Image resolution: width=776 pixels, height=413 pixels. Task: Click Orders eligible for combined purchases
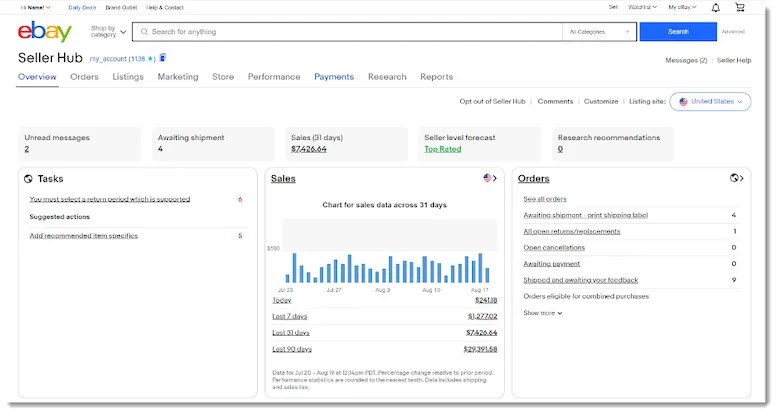(x=586, y=296)
